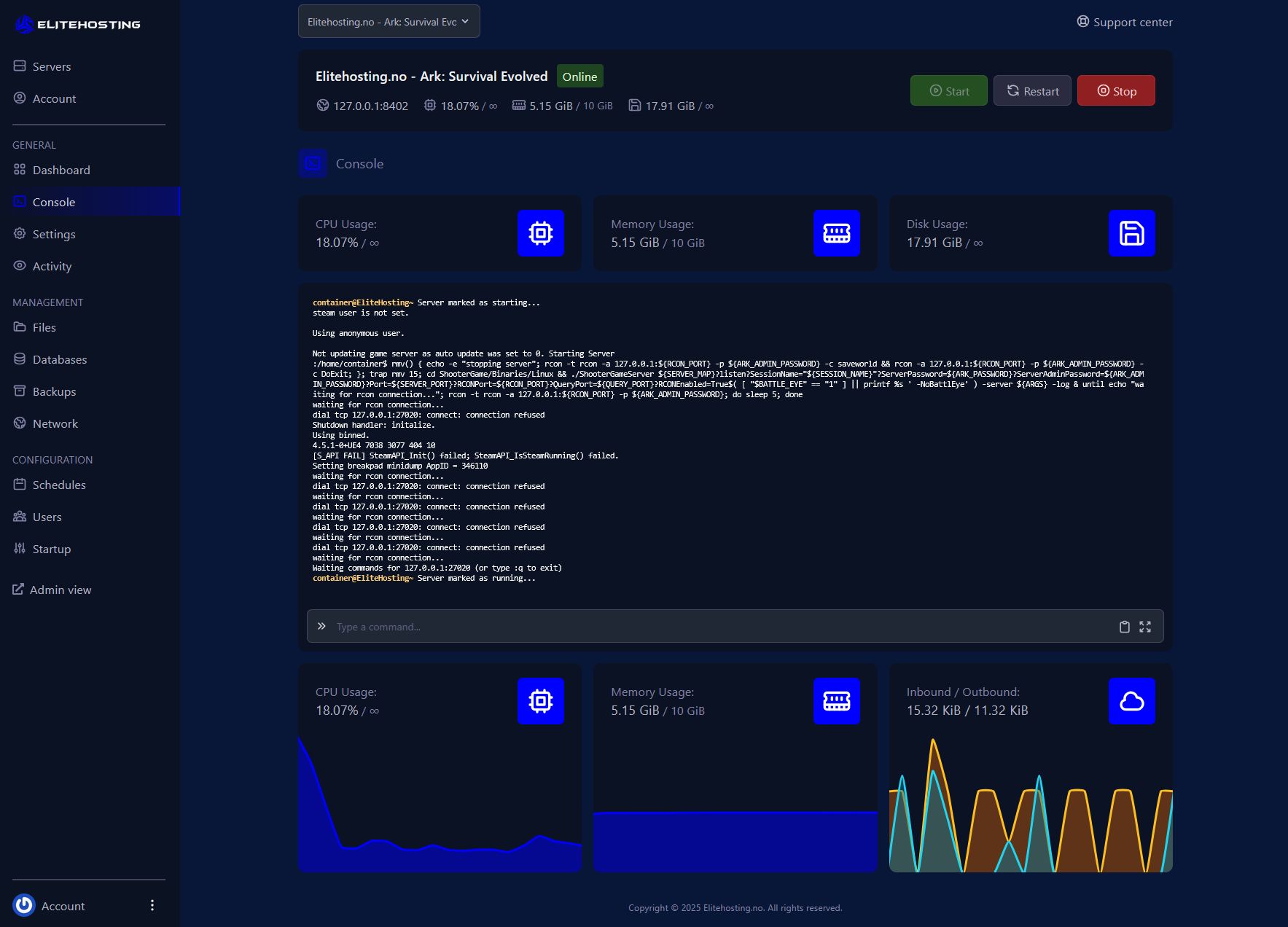Stop the Ark server

[1116, 90]
